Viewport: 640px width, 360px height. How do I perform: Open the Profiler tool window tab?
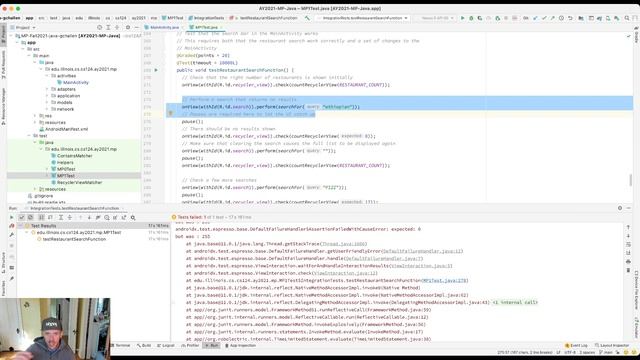click(190, 345)
